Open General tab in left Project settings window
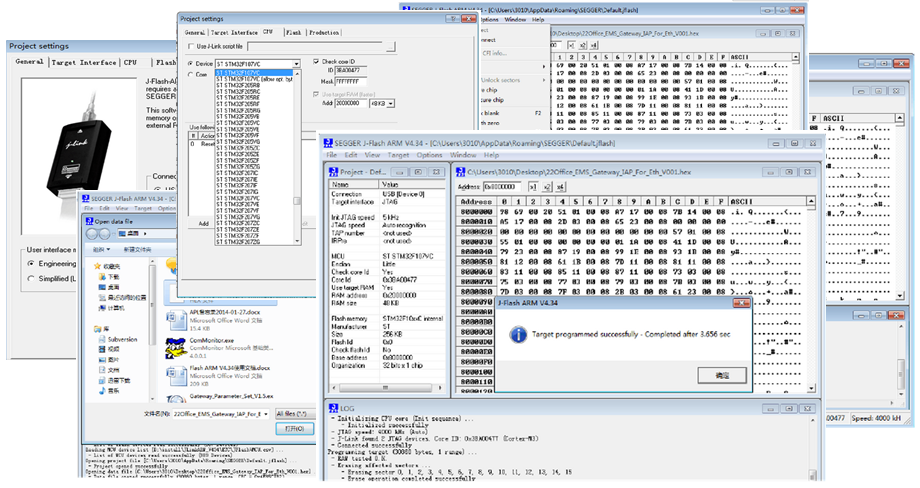This screenshot has width=920, height=488. (x=29, y=62)
